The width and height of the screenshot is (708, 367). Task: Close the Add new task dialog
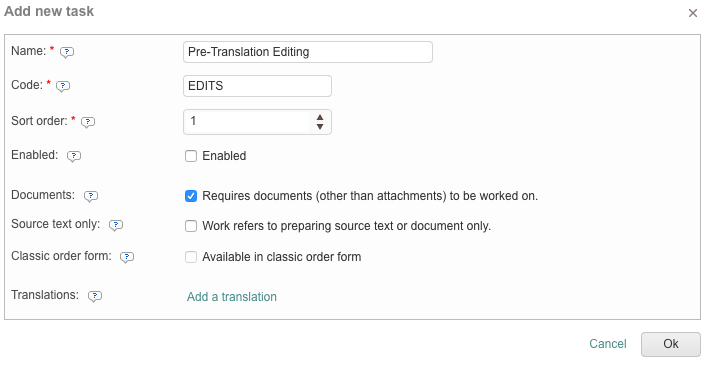[693, 13]
